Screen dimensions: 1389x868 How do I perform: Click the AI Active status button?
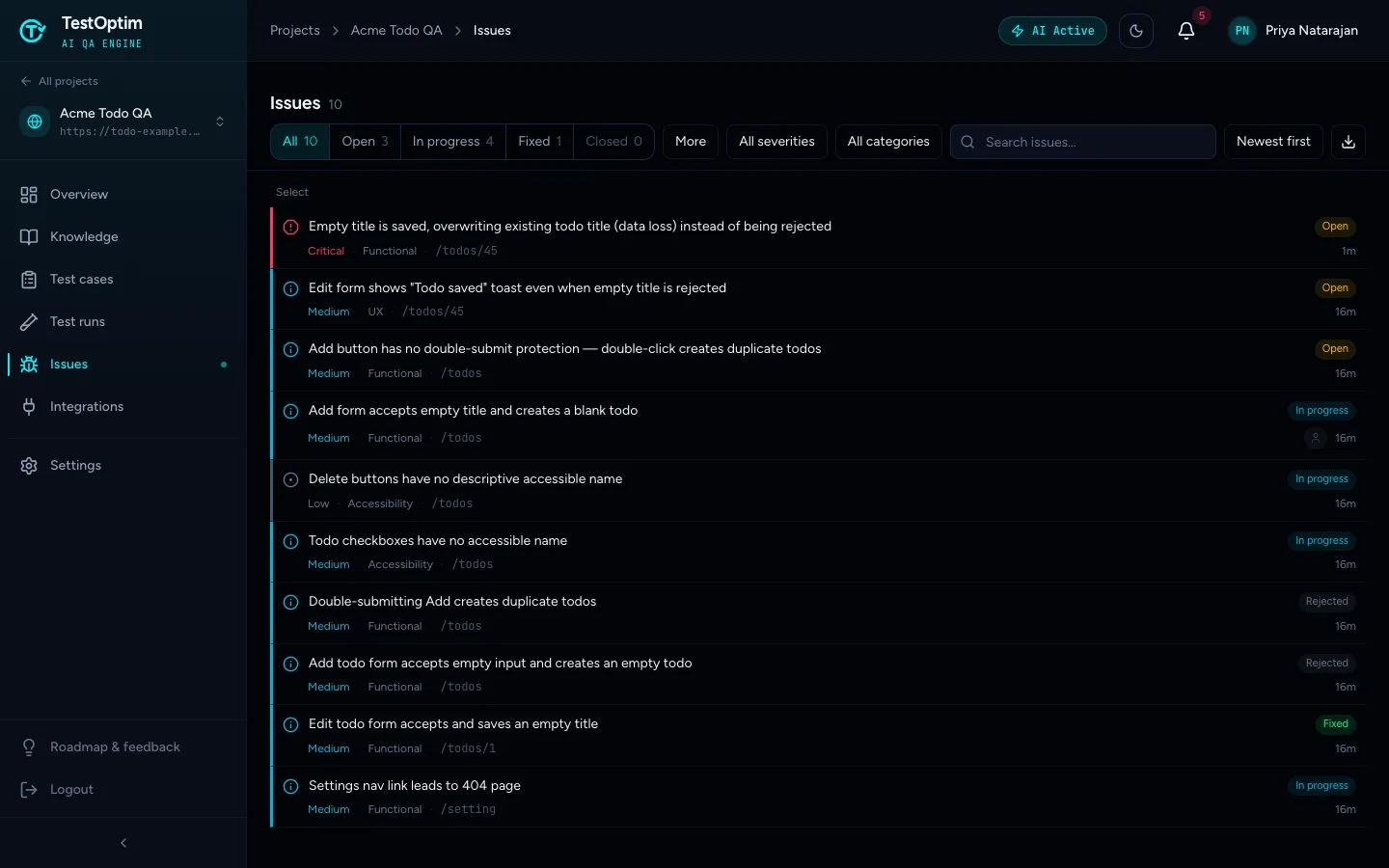pyautogui.click(x=1052, y=31)
